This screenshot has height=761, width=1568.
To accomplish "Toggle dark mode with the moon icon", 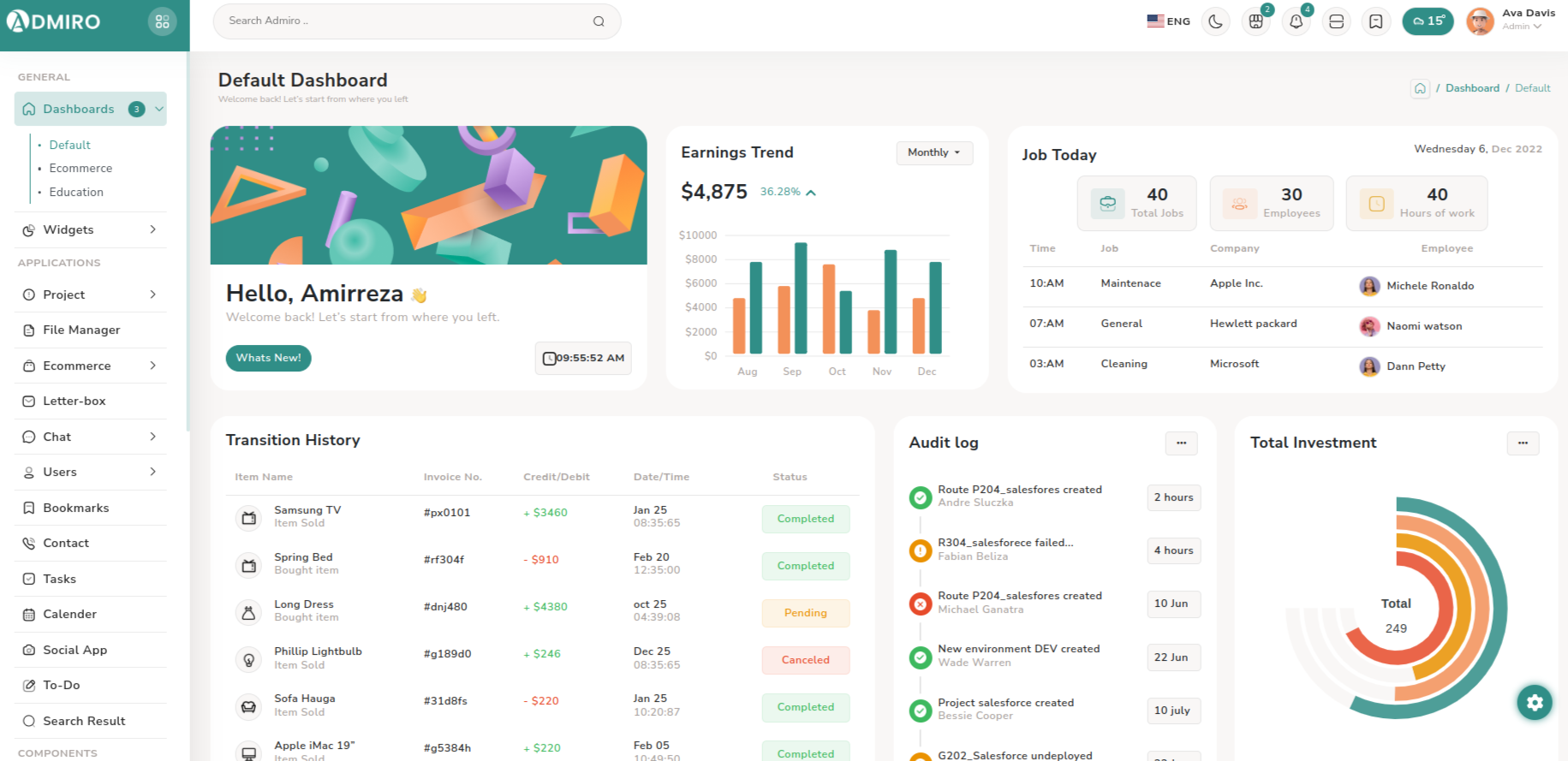I will [x=1215, y=21].
